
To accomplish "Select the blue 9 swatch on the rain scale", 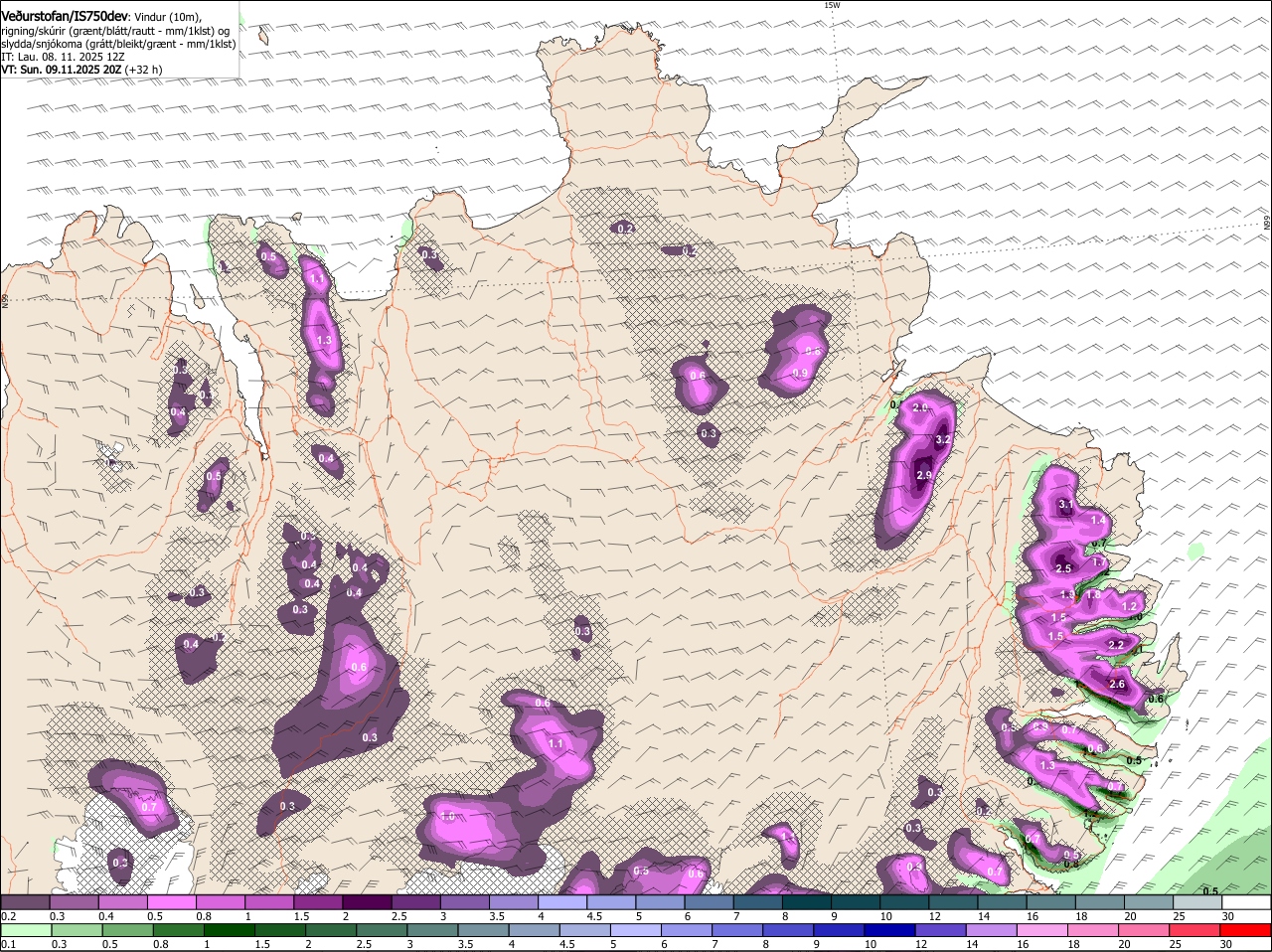I will (839, 931).
